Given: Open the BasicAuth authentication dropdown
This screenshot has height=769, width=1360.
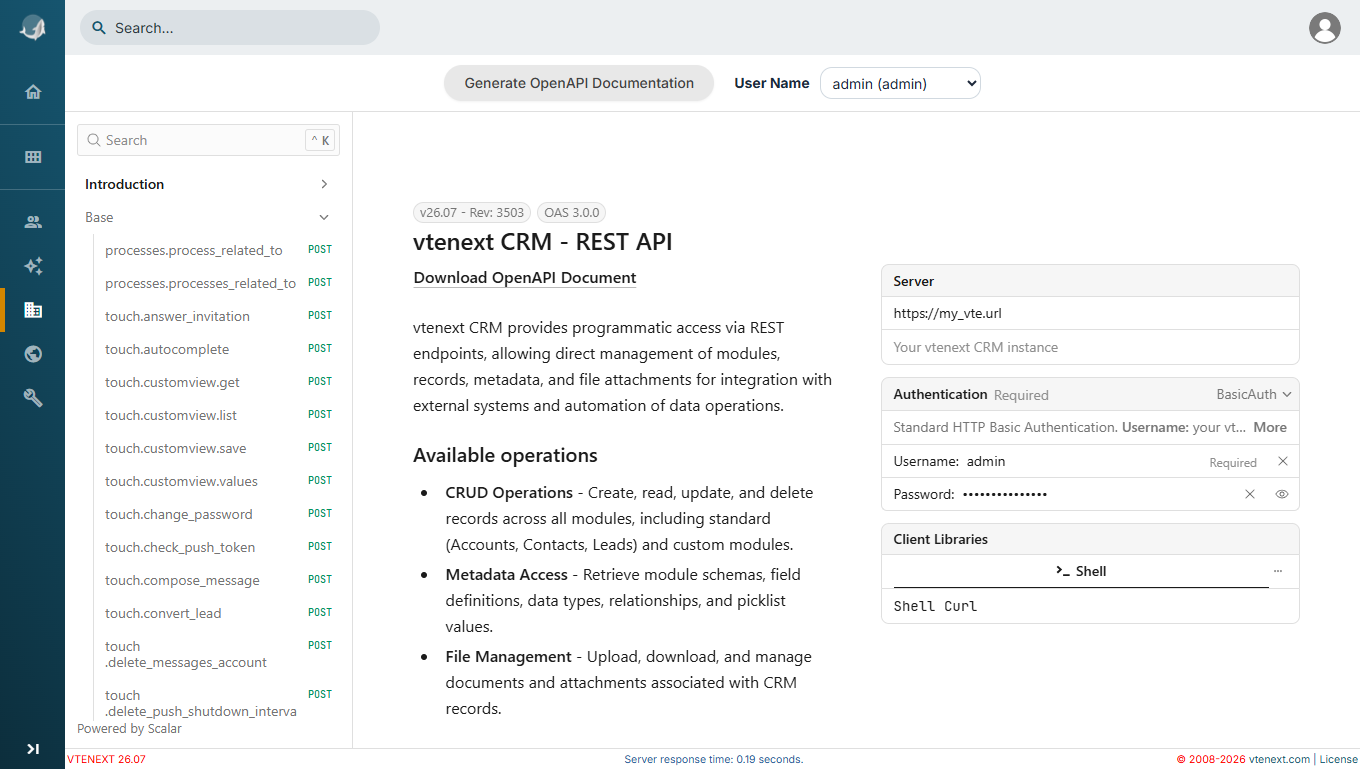Looking at the screenshot, I should pyautogui.click(x=1254, y=394).
